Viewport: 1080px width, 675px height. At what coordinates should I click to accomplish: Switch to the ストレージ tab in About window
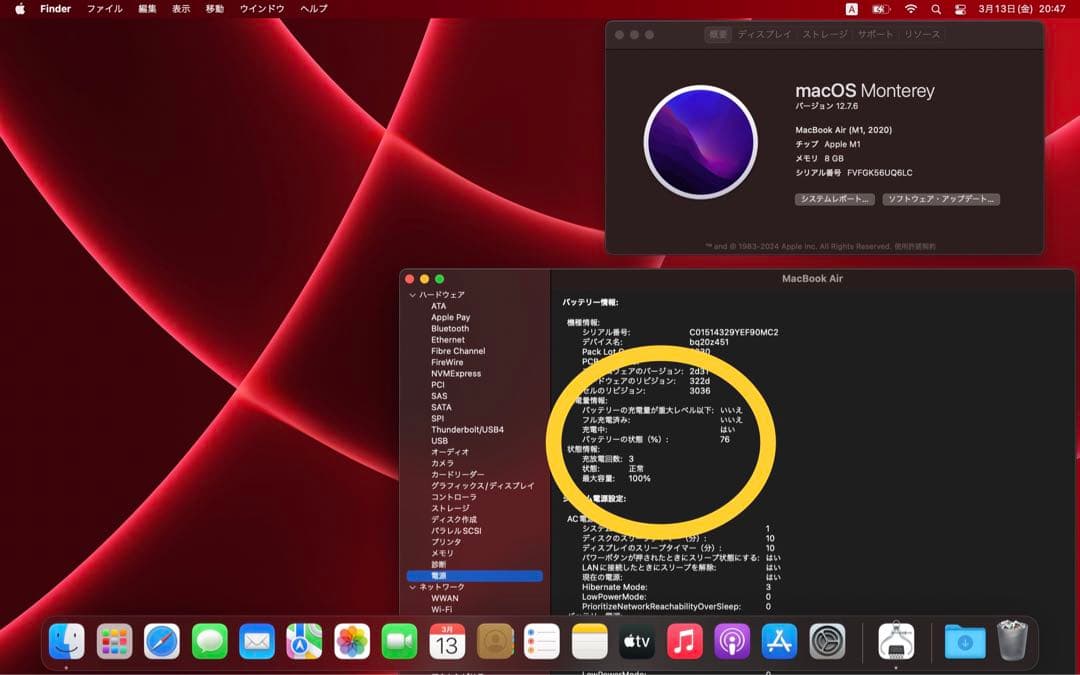(x=824, y=34)
